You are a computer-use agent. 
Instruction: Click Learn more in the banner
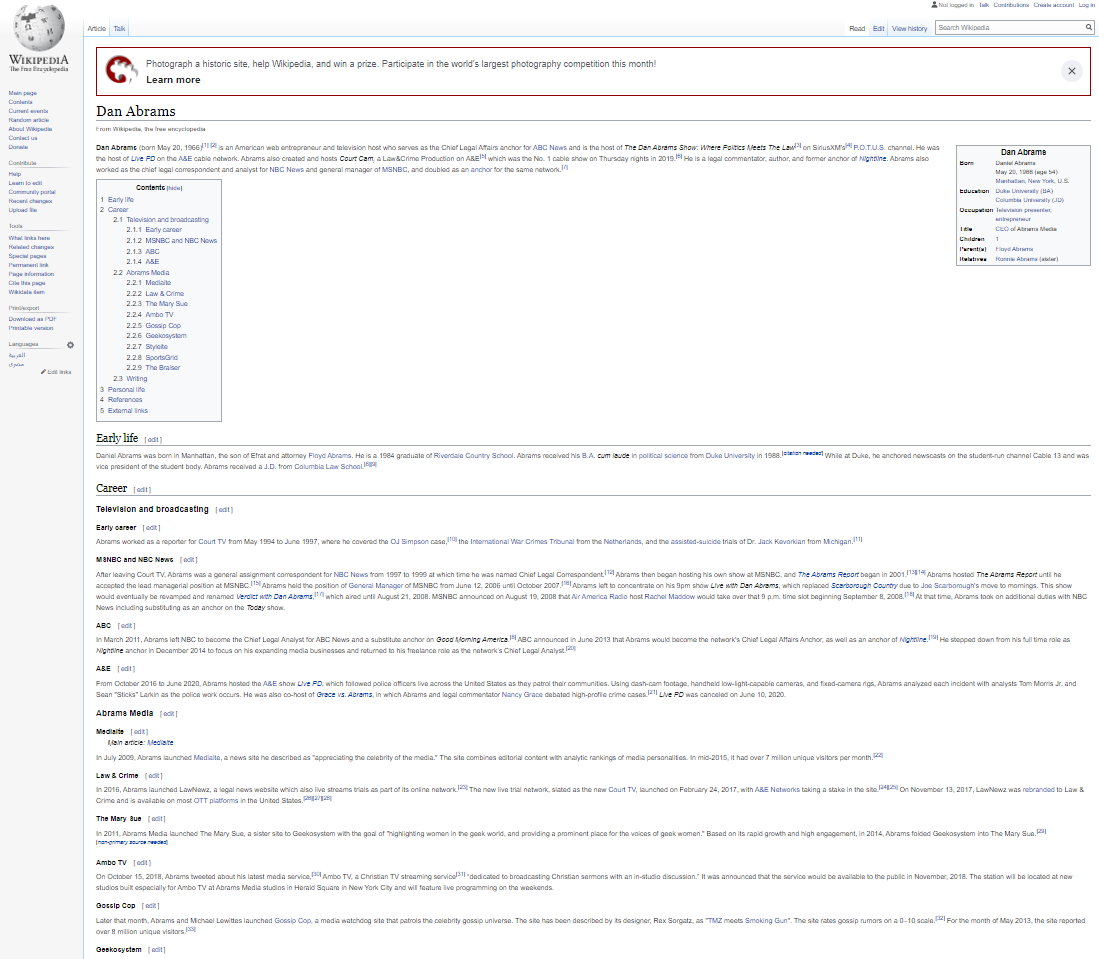tap(173, 80)
